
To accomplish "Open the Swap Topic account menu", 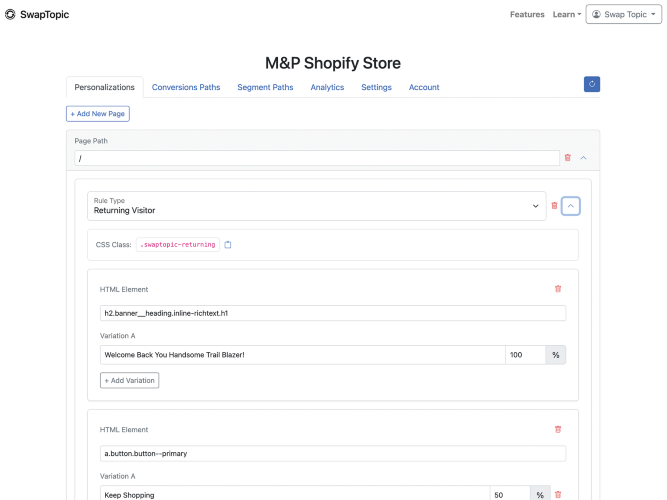I will point(624,15).
